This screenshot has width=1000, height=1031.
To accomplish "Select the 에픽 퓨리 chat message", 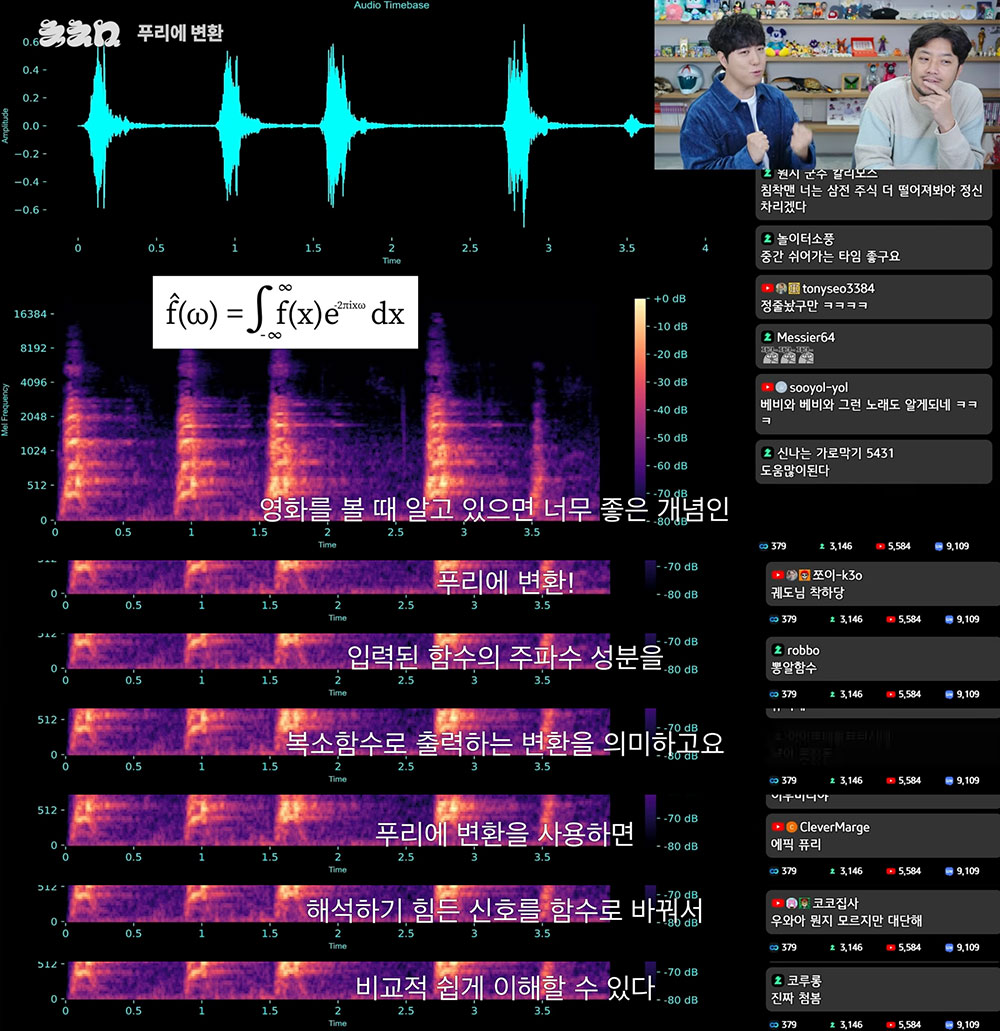I will (795, 845).
